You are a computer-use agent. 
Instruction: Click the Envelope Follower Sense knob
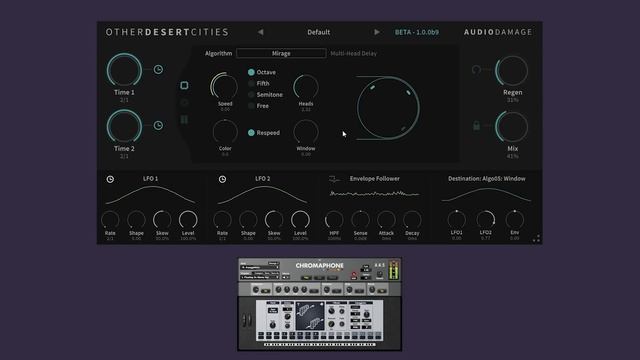[x=360, y=220]
